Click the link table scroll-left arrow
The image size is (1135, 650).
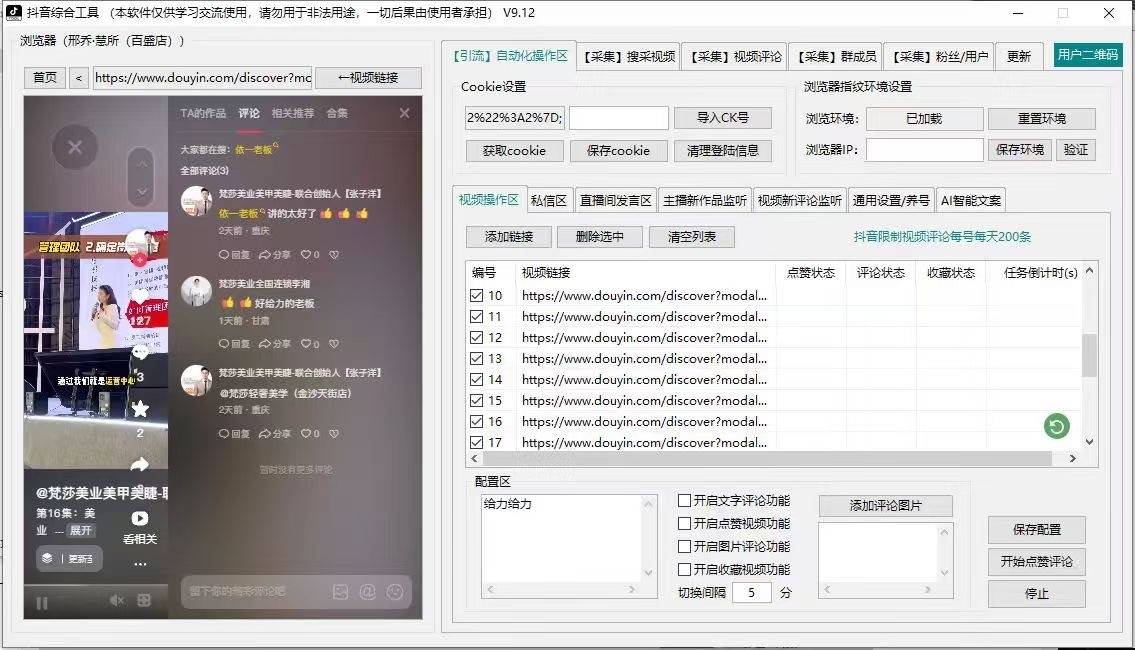pos(475,458)
